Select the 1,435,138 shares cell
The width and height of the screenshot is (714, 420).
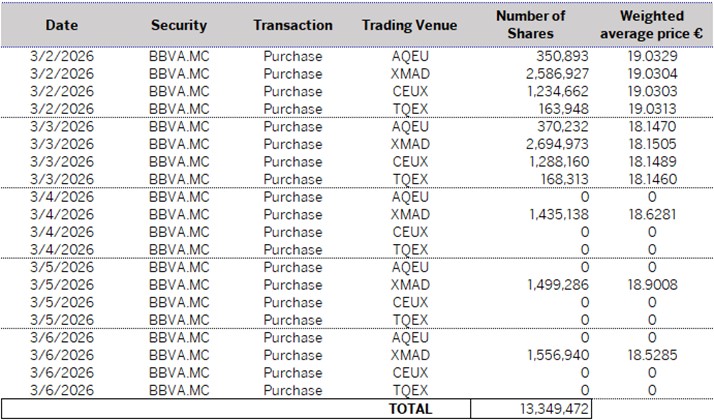pos(556,214)
